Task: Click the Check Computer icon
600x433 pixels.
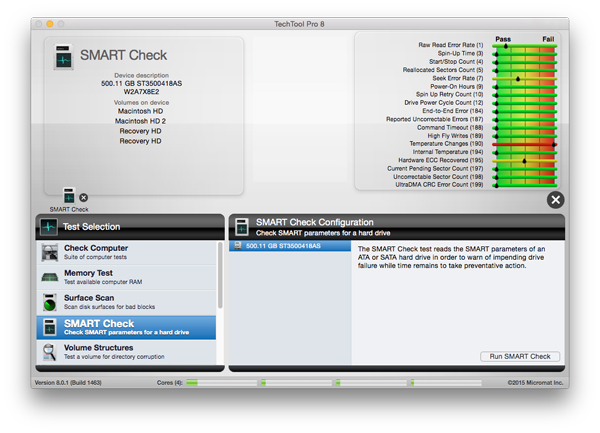Action: click(50, 252)
